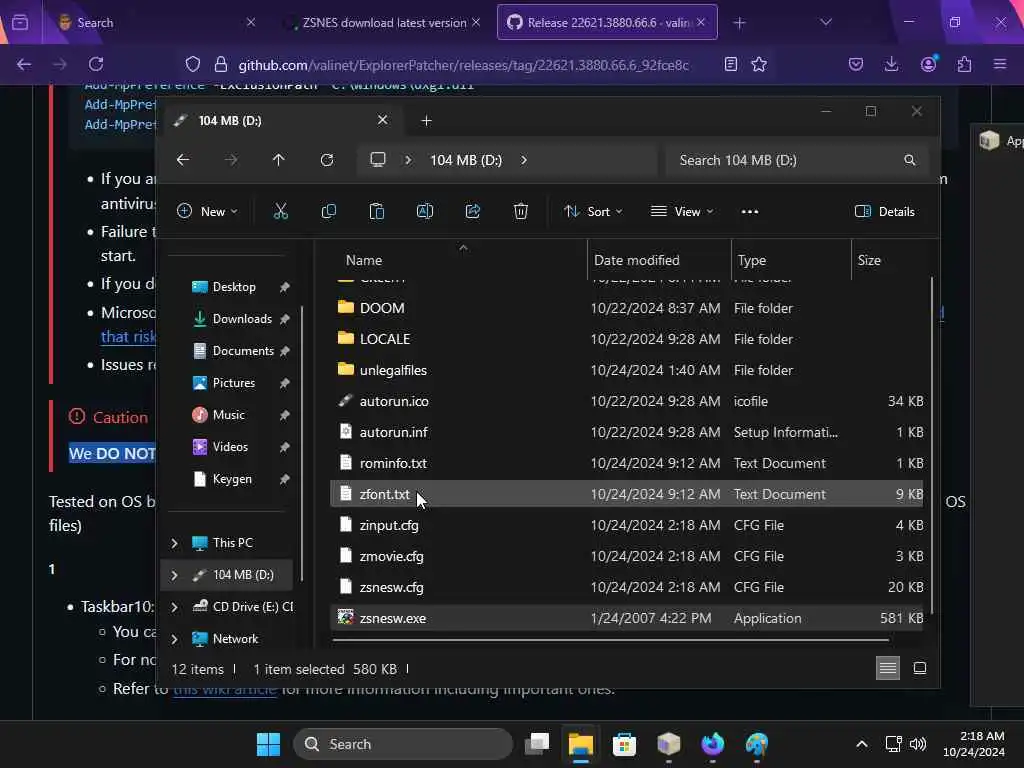1024x768 pixels.
Task: Select the Release 22621.3880.66.6 tab
Action: (607, 22)
